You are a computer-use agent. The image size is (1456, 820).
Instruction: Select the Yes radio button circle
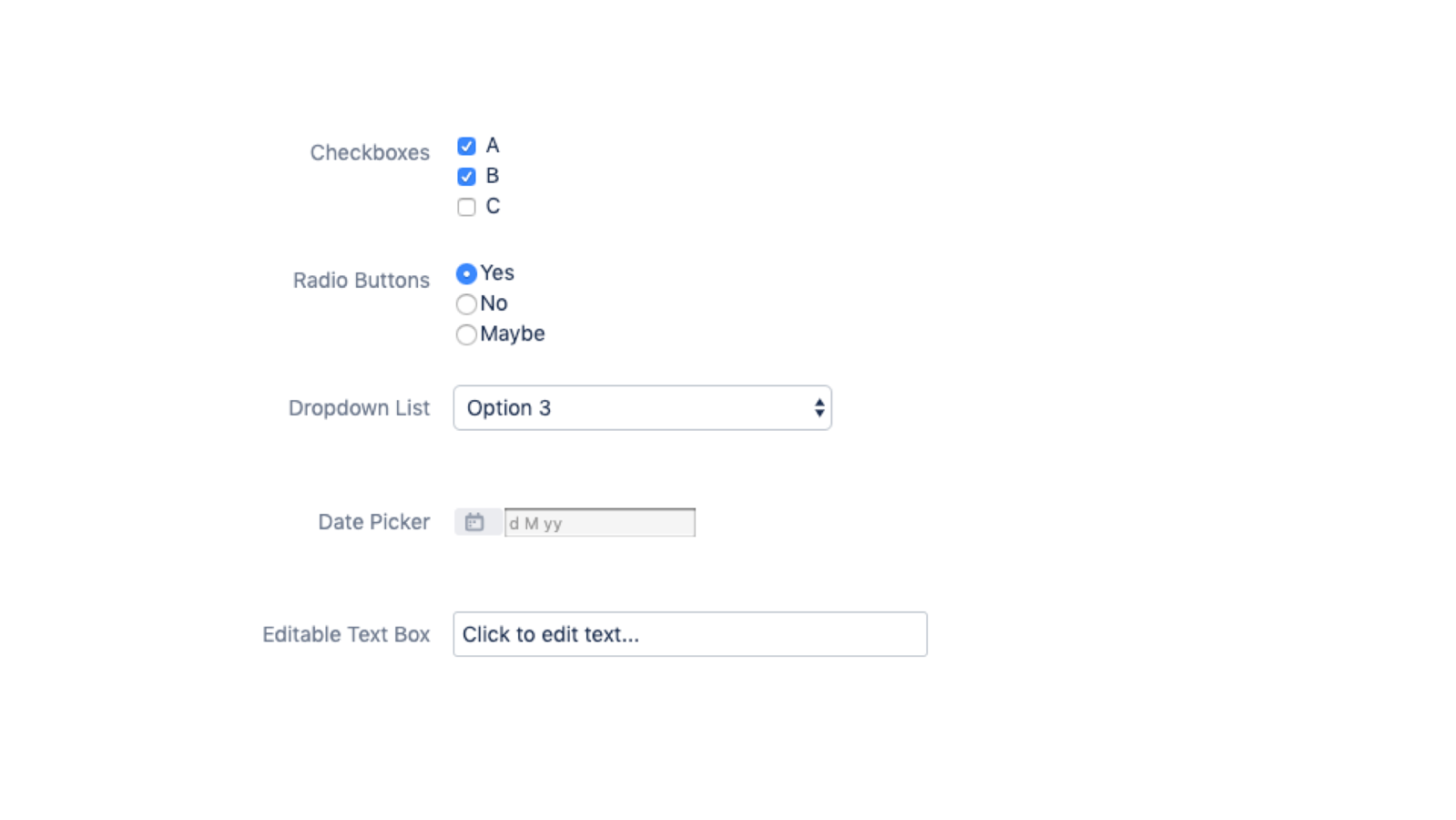[x=466, y=273]
